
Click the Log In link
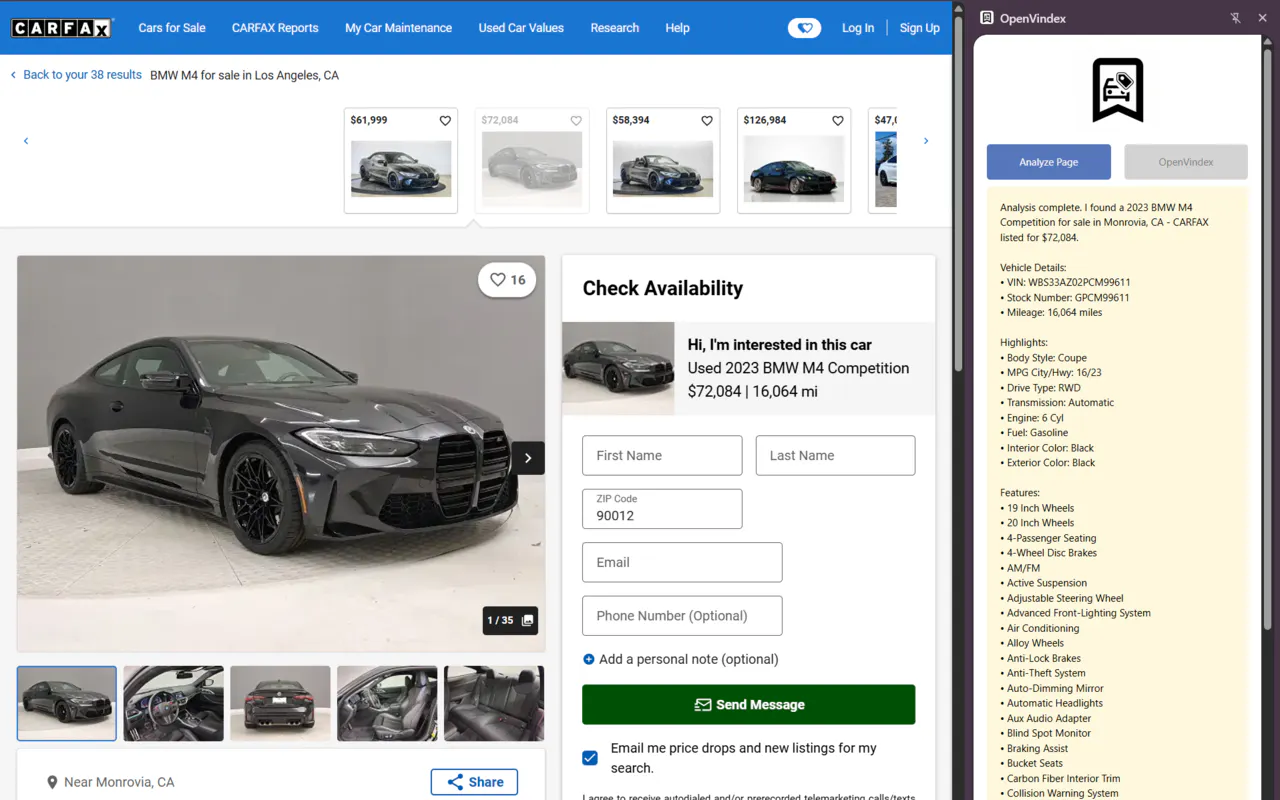(x=858, y=28)
